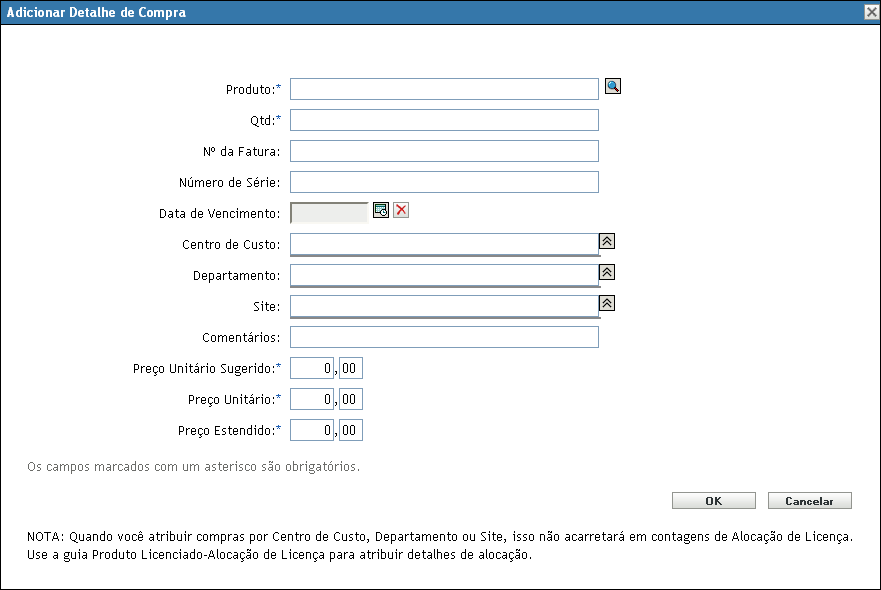Viewport: 881px width, 590px height.
Task: Click the Departamento input field
Action: tap(444, 275)
